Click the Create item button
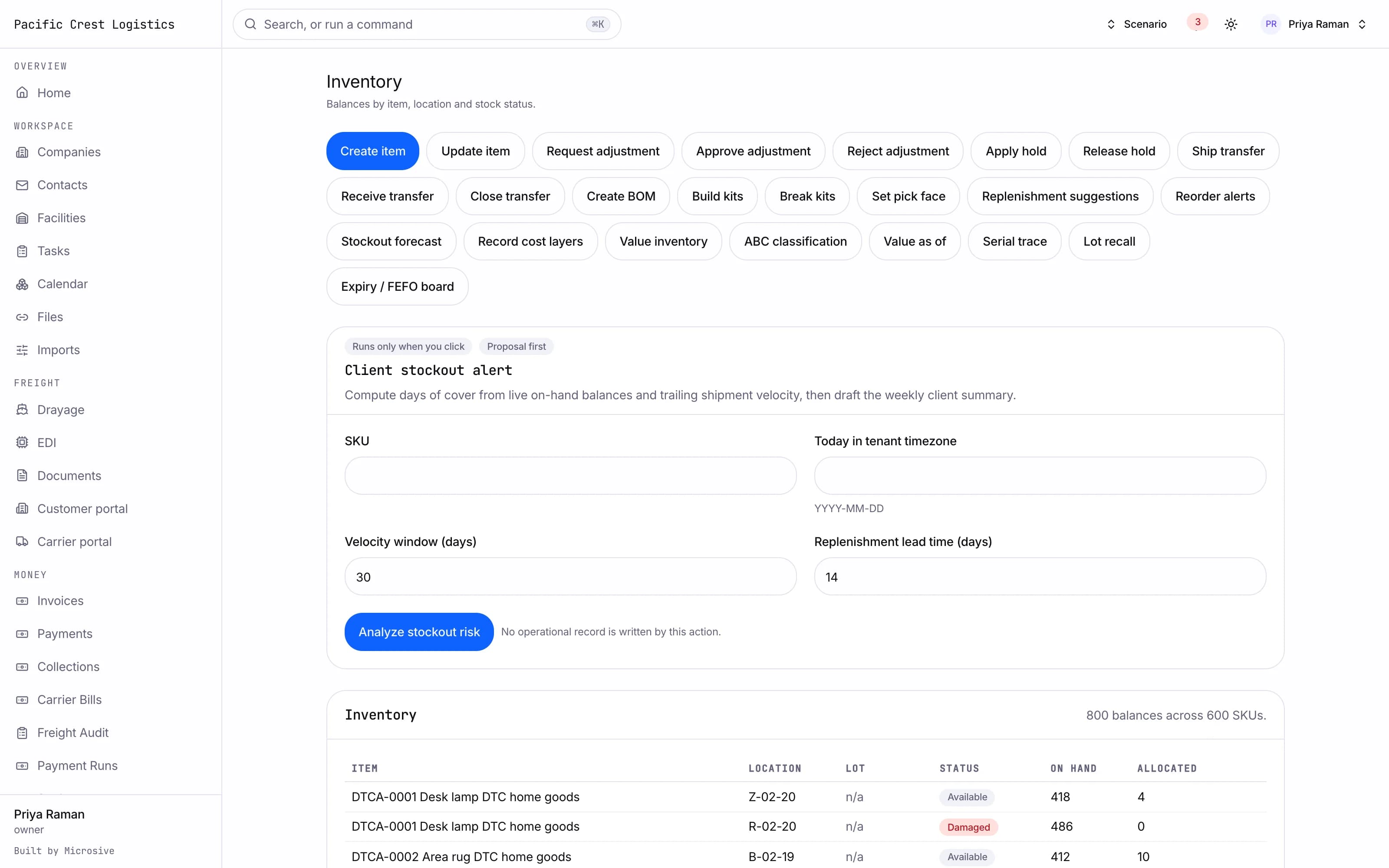This screenshot has height=868, width=1389. [x=372, y=151]
